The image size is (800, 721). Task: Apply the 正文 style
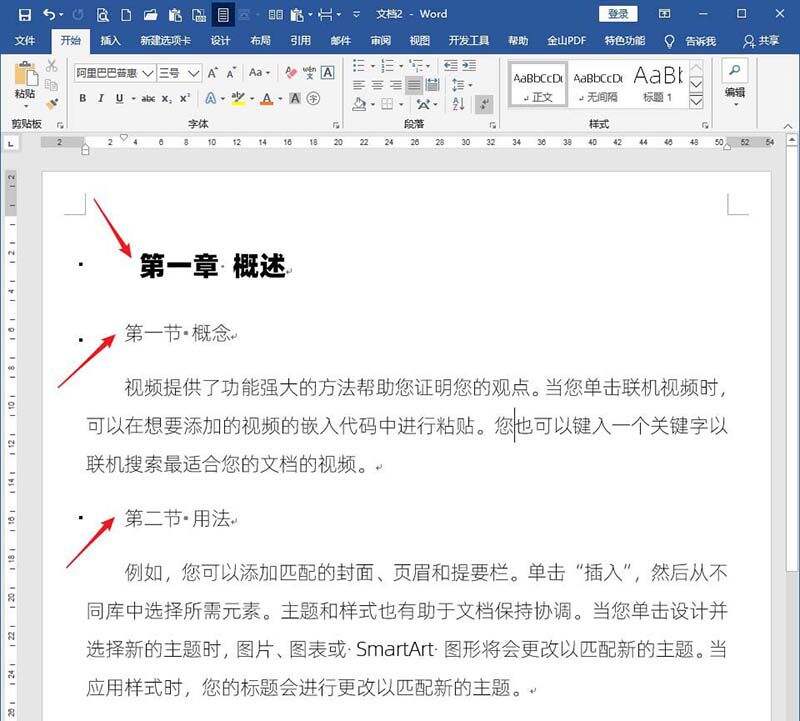point(538,84)
